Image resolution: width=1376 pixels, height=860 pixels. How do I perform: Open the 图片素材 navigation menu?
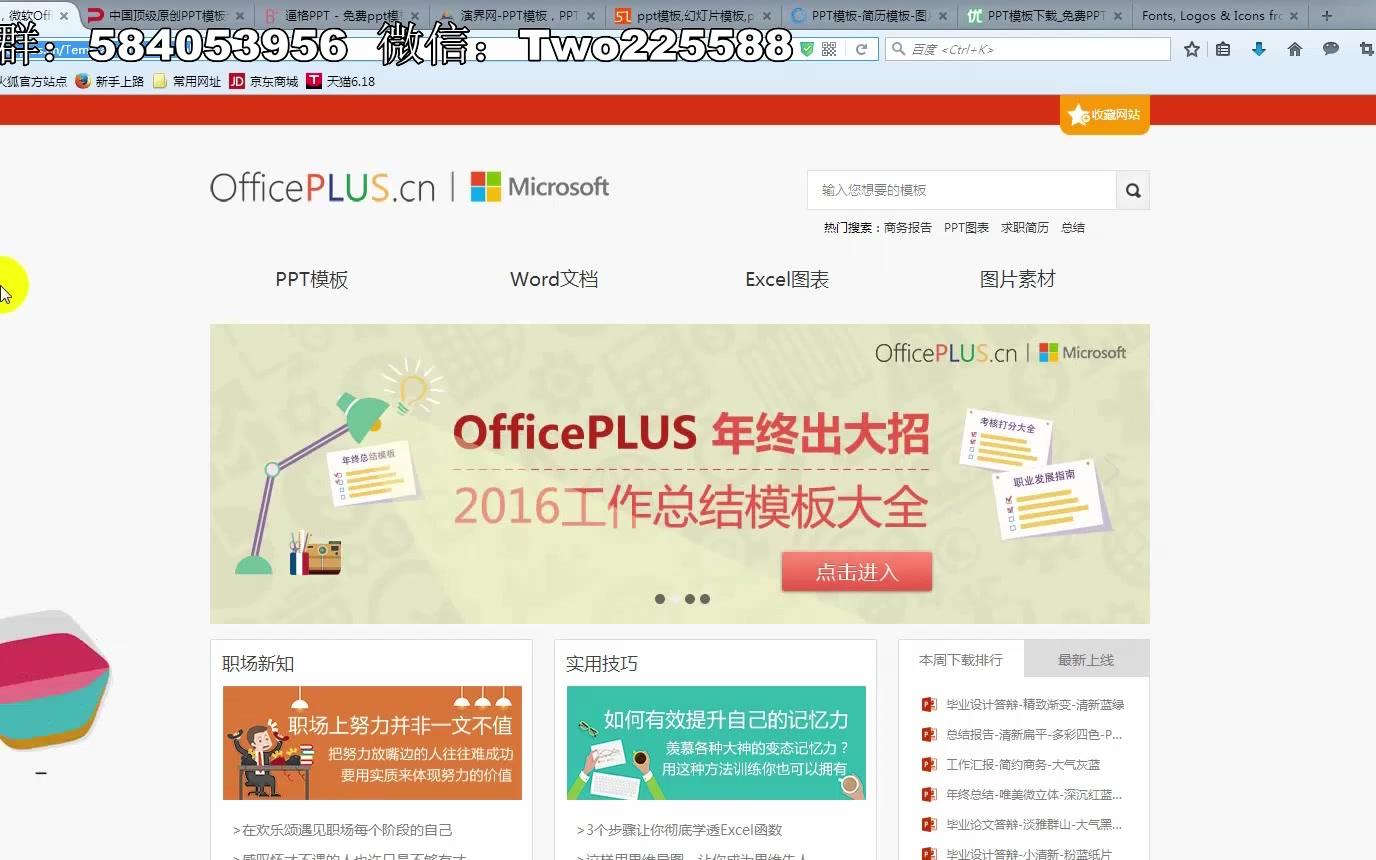(x=1018, y=280)
